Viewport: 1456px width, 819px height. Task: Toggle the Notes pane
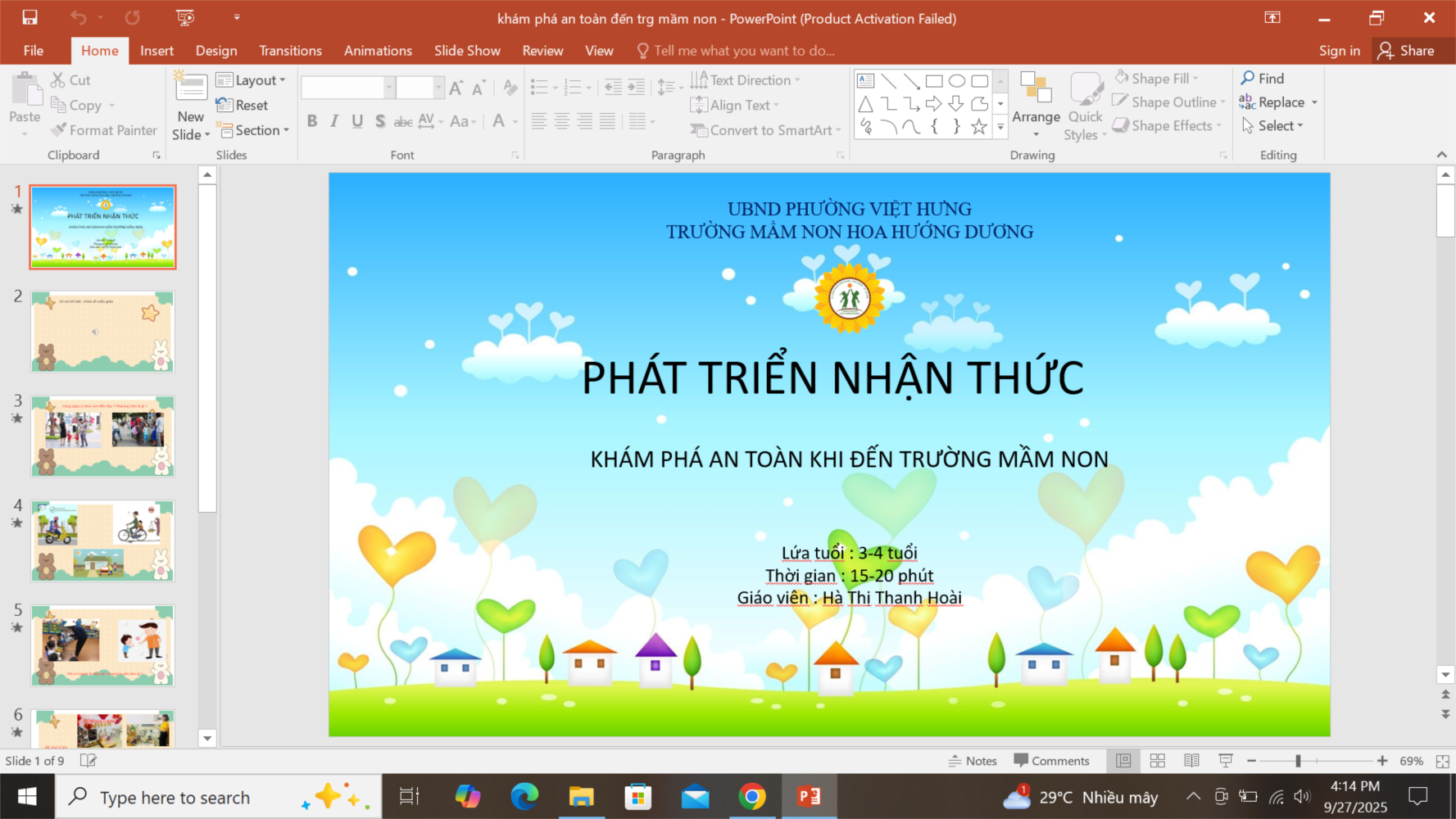click(x=973, y=761)
